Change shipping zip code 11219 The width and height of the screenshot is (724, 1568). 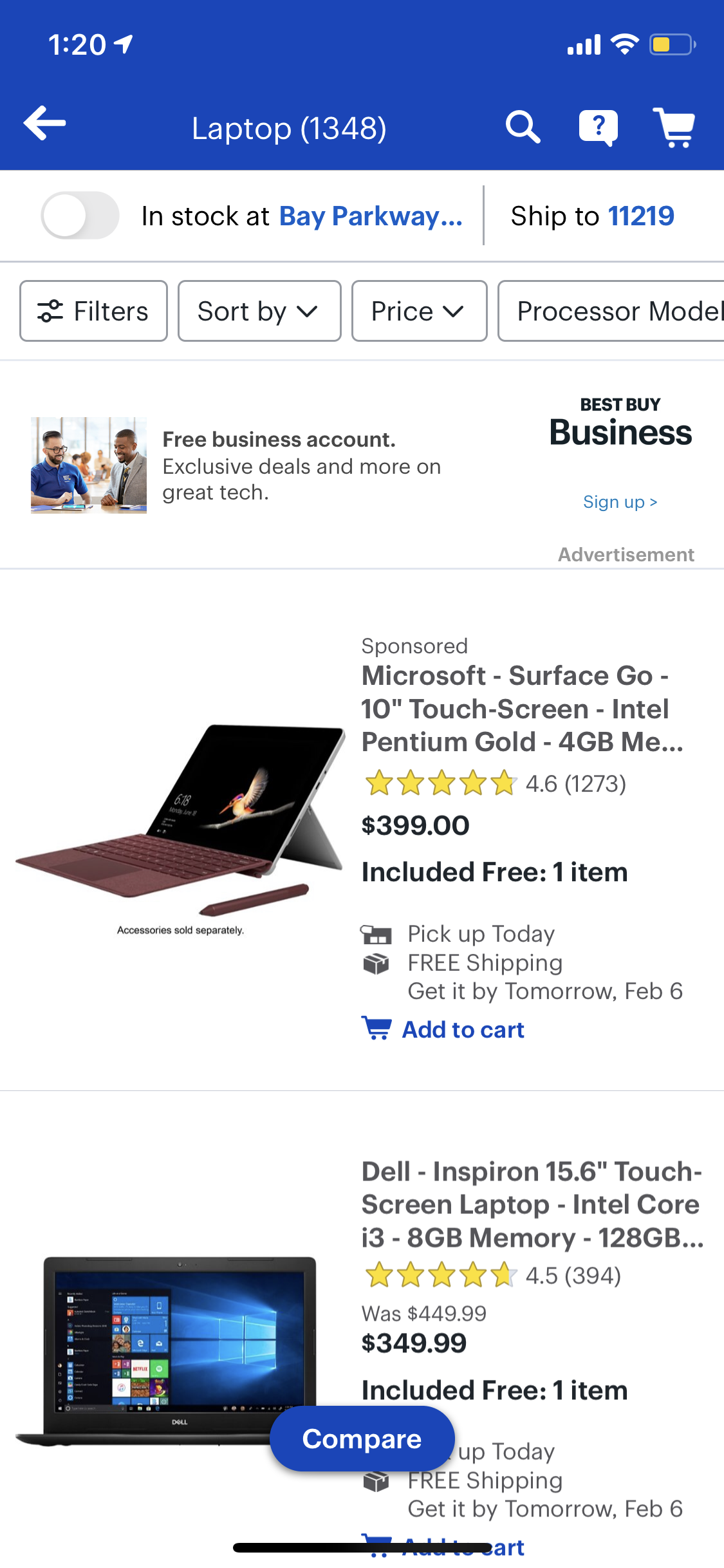point(641,216)
